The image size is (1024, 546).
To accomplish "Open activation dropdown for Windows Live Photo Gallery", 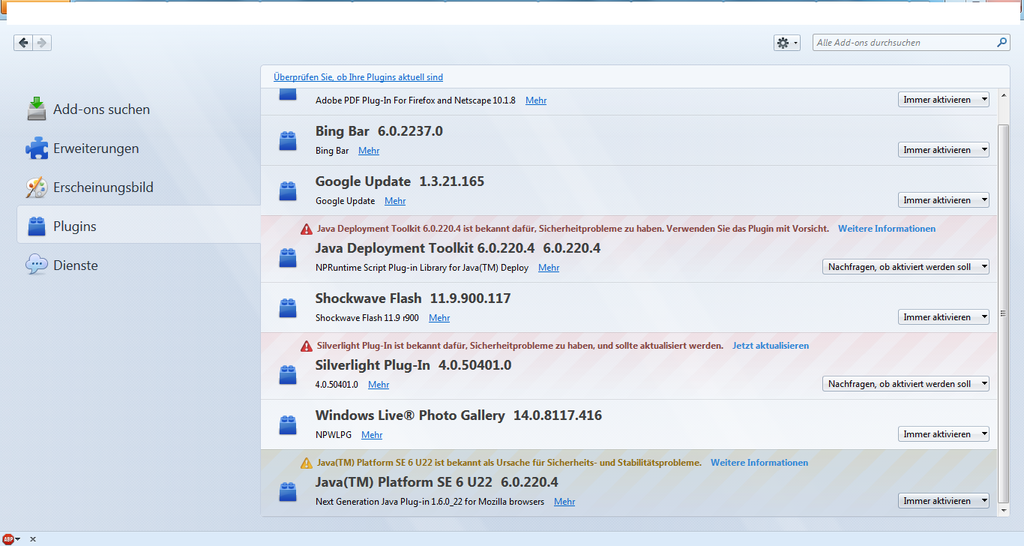I will tap(944, 434).
